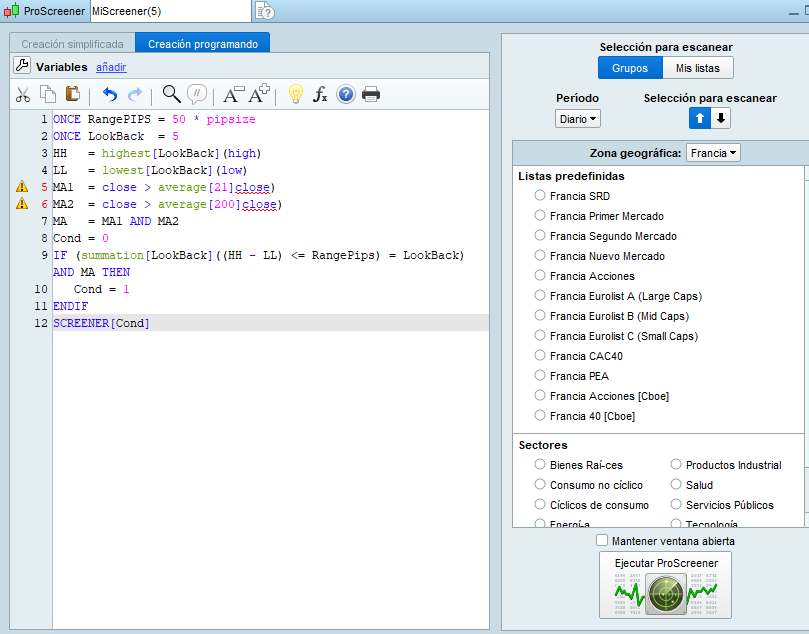Undo the last code edit
The width and height of the screenshot is (809, 634).
coord(110,95)
